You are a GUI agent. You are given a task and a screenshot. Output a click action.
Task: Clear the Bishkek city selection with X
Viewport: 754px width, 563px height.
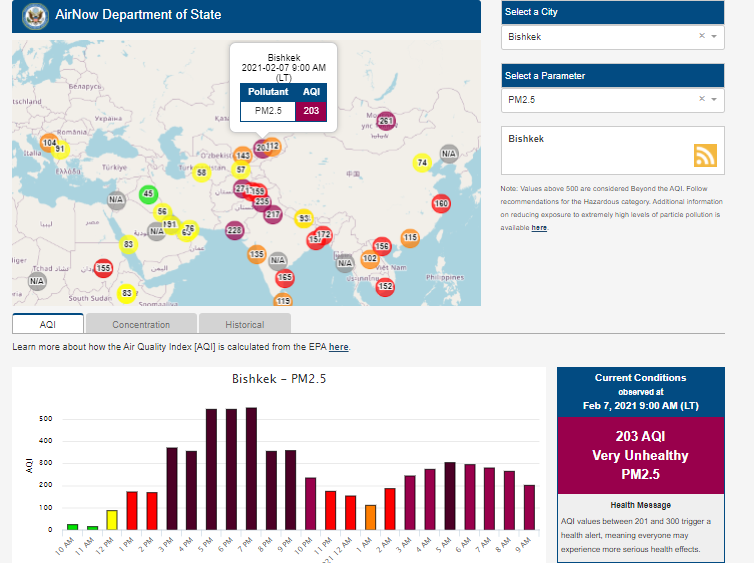(701, 36)
